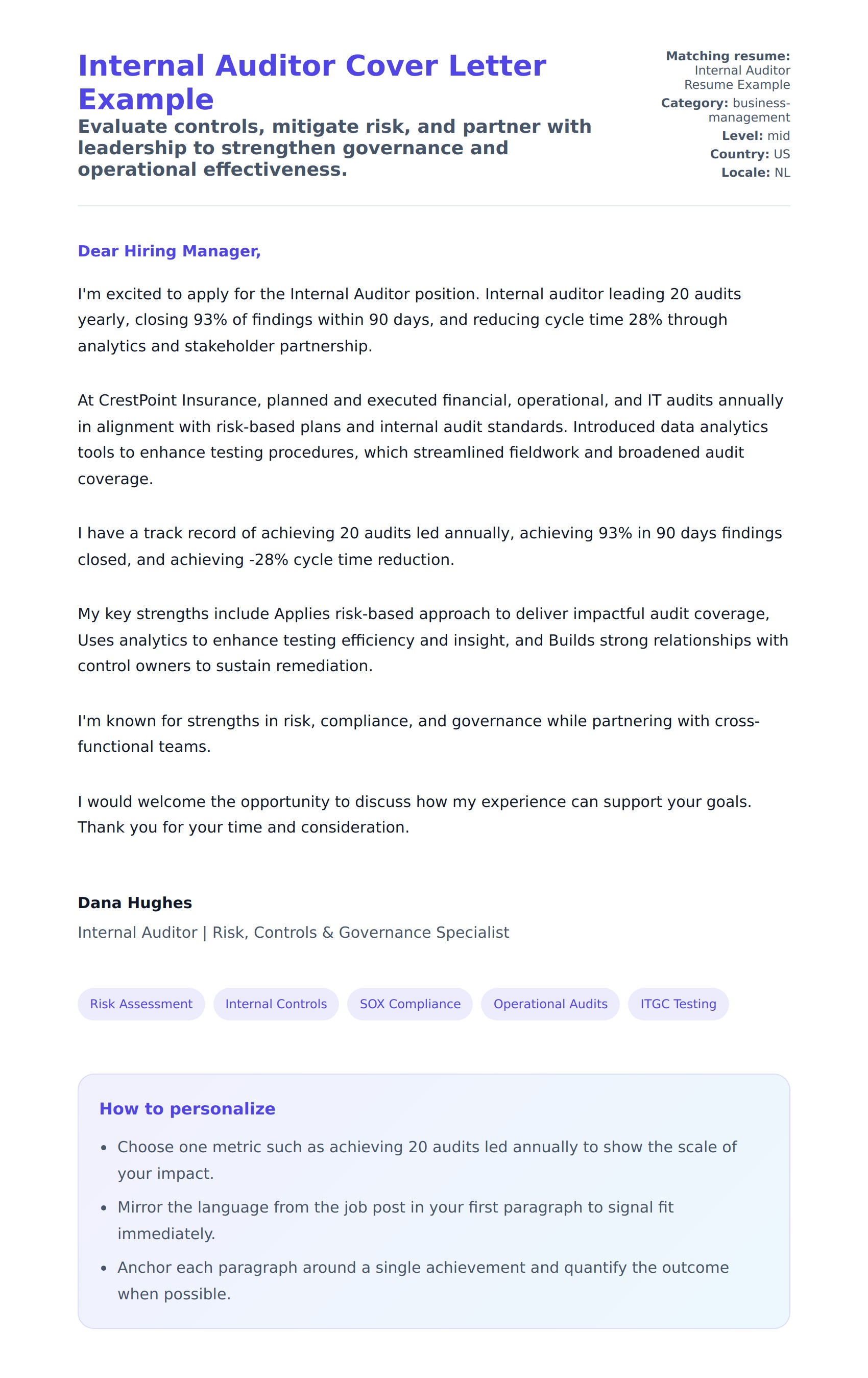868x1378 pixels.
Task: Click the Country: US metadata line
Action: [750, 154]
